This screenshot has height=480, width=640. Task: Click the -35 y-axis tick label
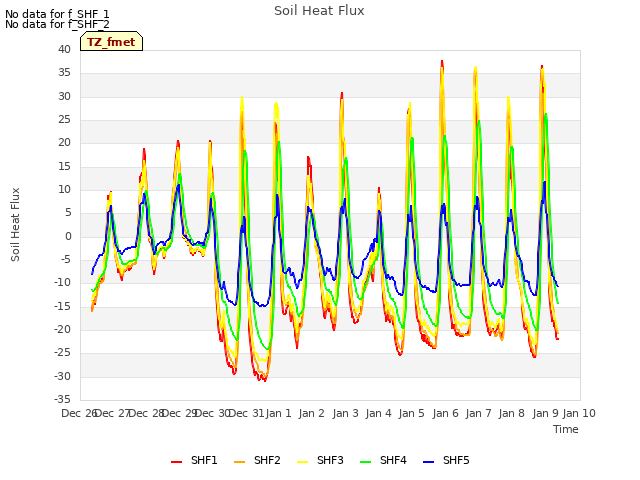click(x=62, y=399)
